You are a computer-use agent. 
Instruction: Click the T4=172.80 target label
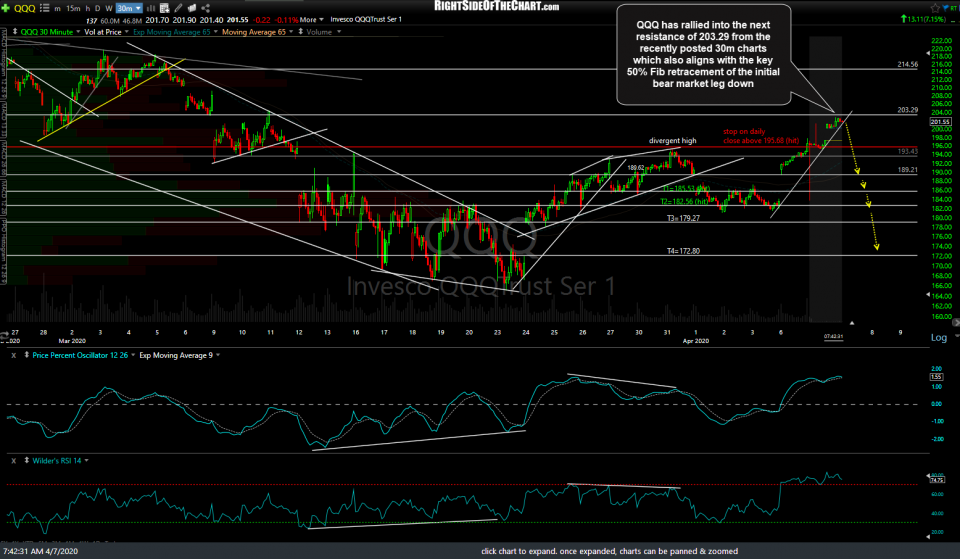click(x=683, y=251)
